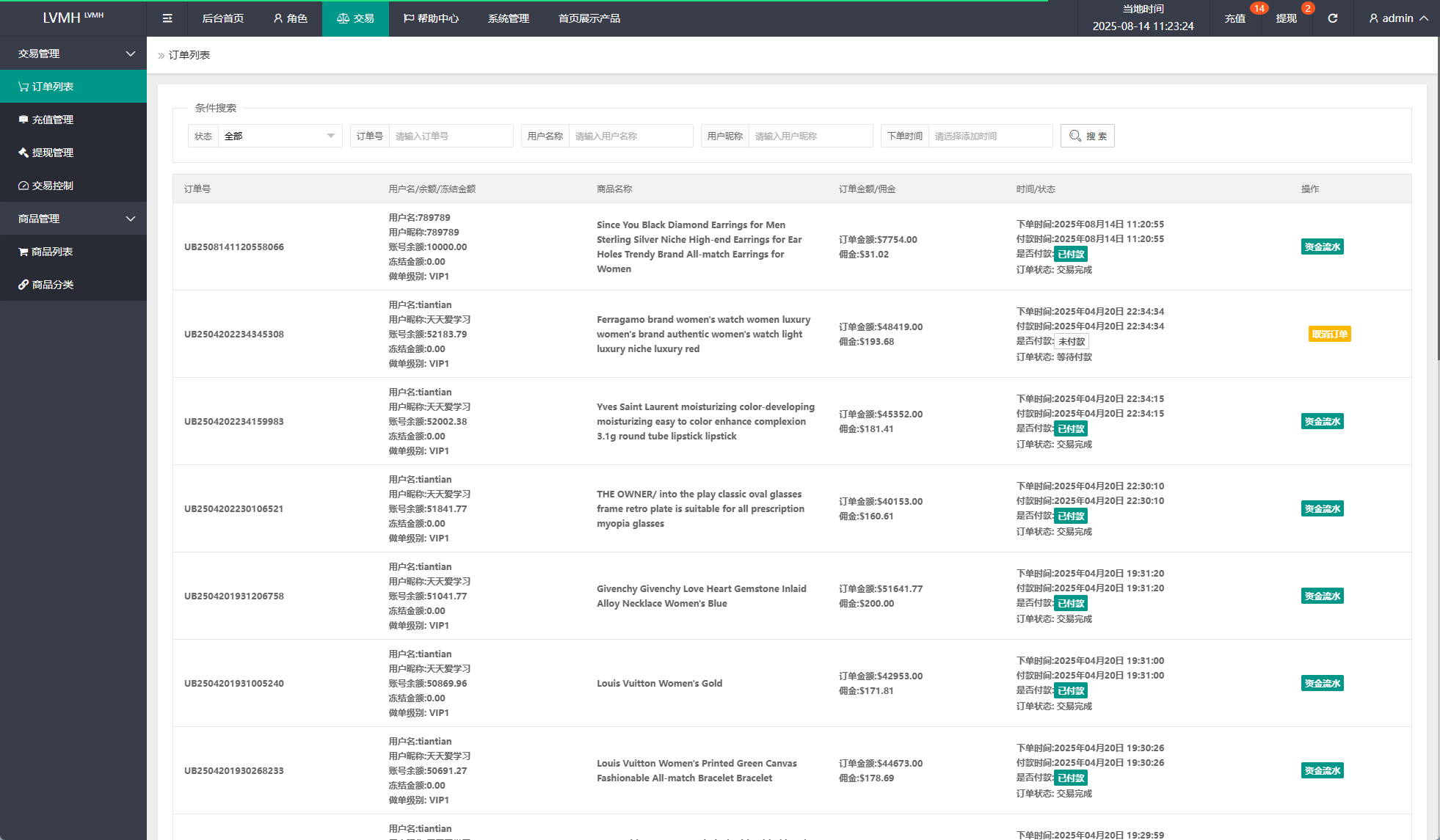The width and height of the screenshot is (1440, 840).
Task: Expand the admin user menu
Action: click(1398, 18)
